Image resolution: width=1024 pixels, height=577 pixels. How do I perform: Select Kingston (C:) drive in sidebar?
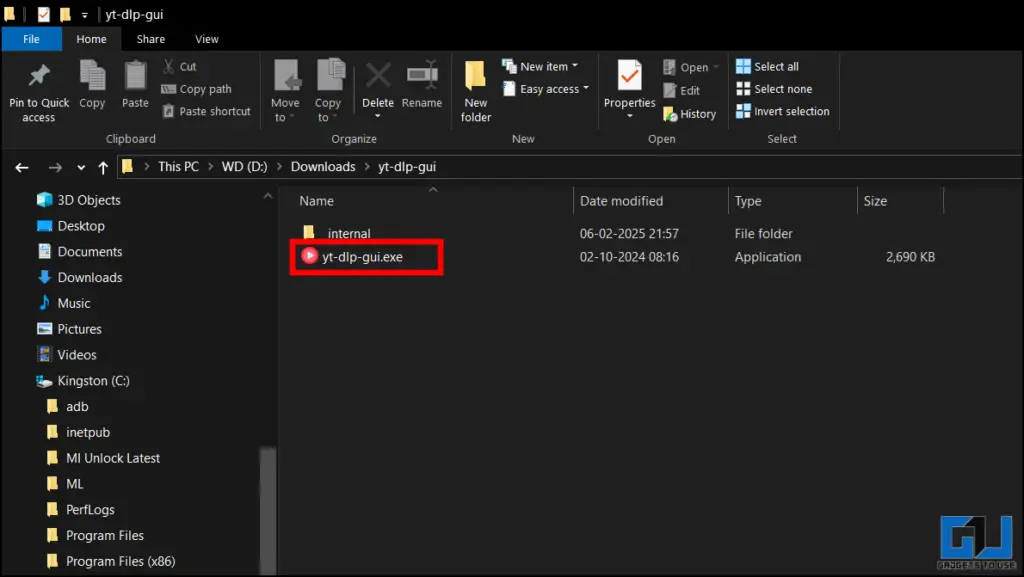(82, 381)
